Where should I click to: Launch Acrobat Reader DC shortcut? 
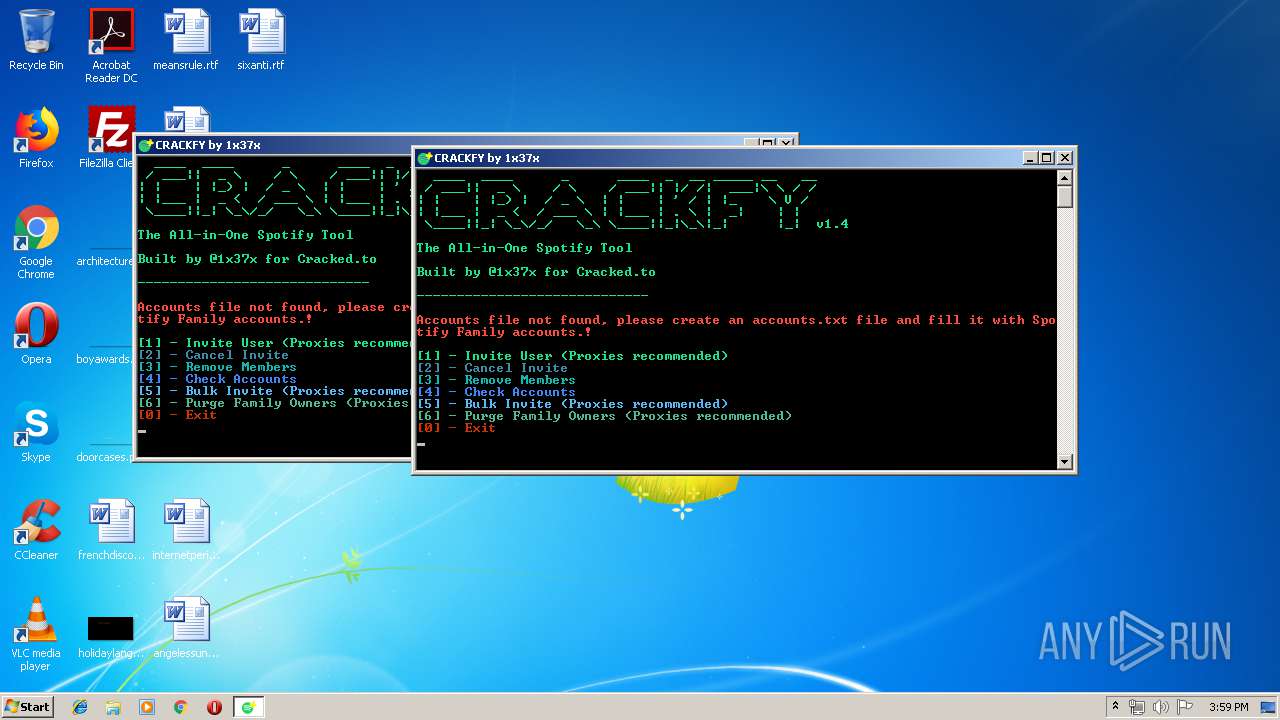tap(111, 45)
